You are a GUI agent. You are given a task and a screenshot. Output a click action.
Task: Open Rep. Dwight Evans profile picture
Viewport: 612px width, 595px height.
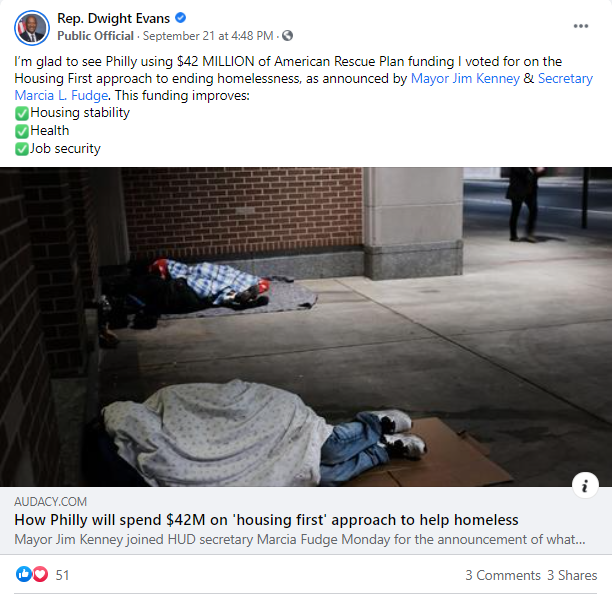pyautogui.click(x=32, y=28)
